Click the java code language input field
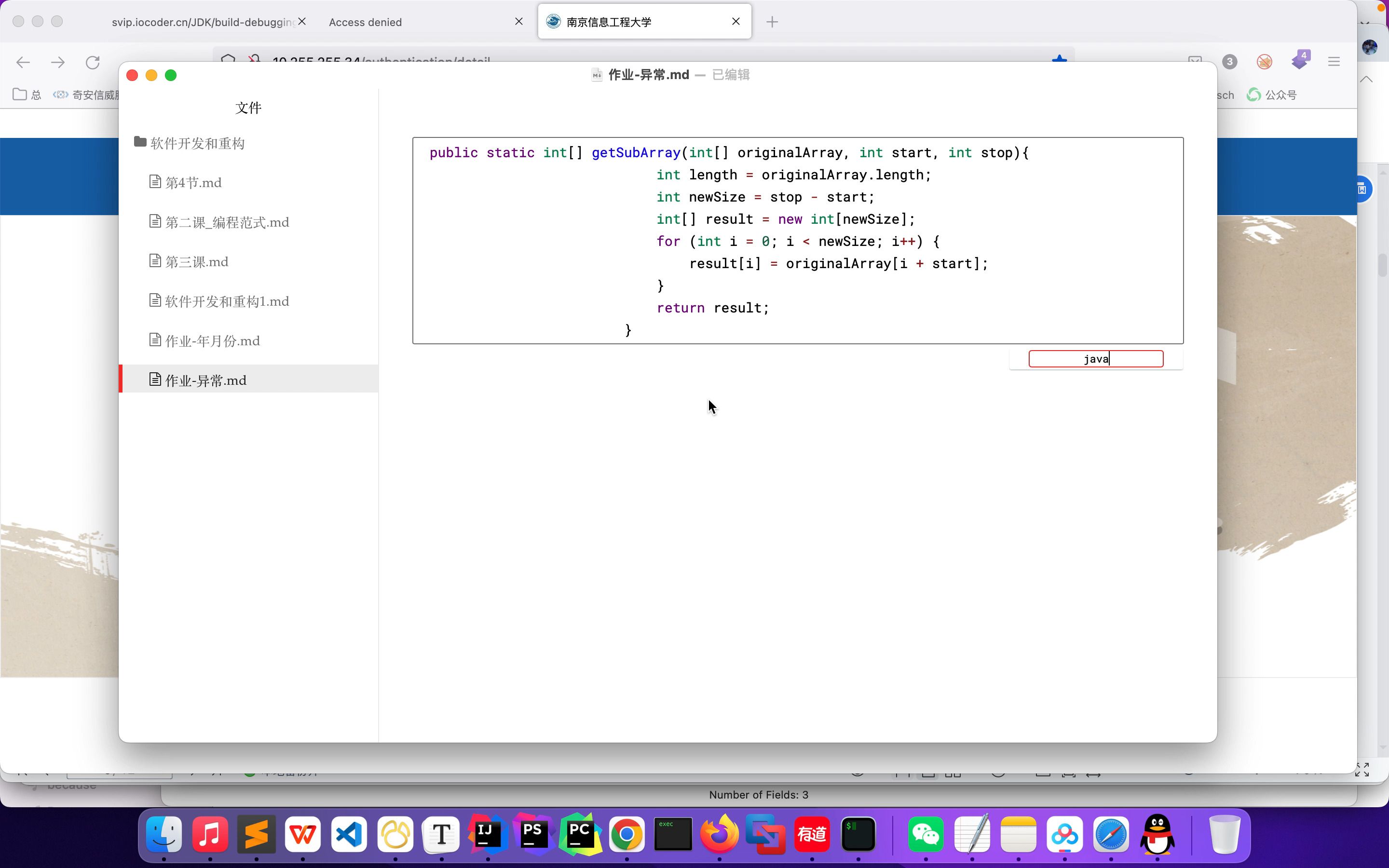The height and width of the screenshot is (868, 1389). click(x=1095, y=359)
